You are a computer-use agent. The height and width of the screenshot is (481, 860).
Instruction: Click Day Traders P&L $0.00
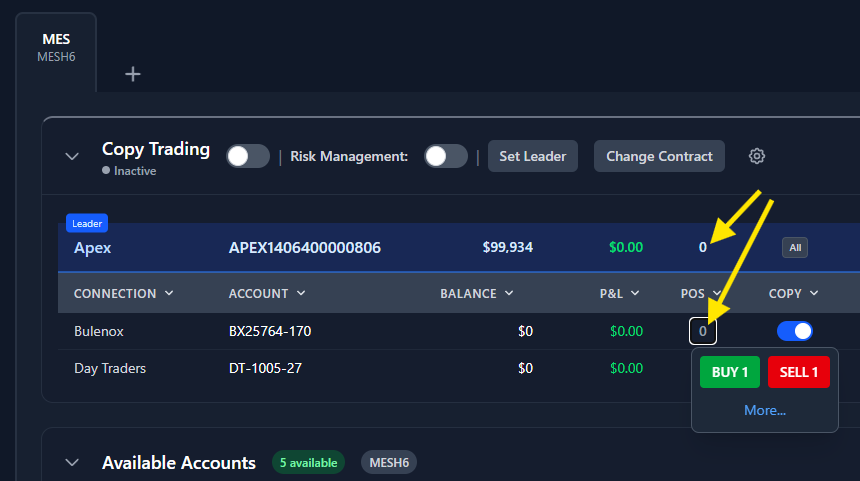click(x=626, y=368)
